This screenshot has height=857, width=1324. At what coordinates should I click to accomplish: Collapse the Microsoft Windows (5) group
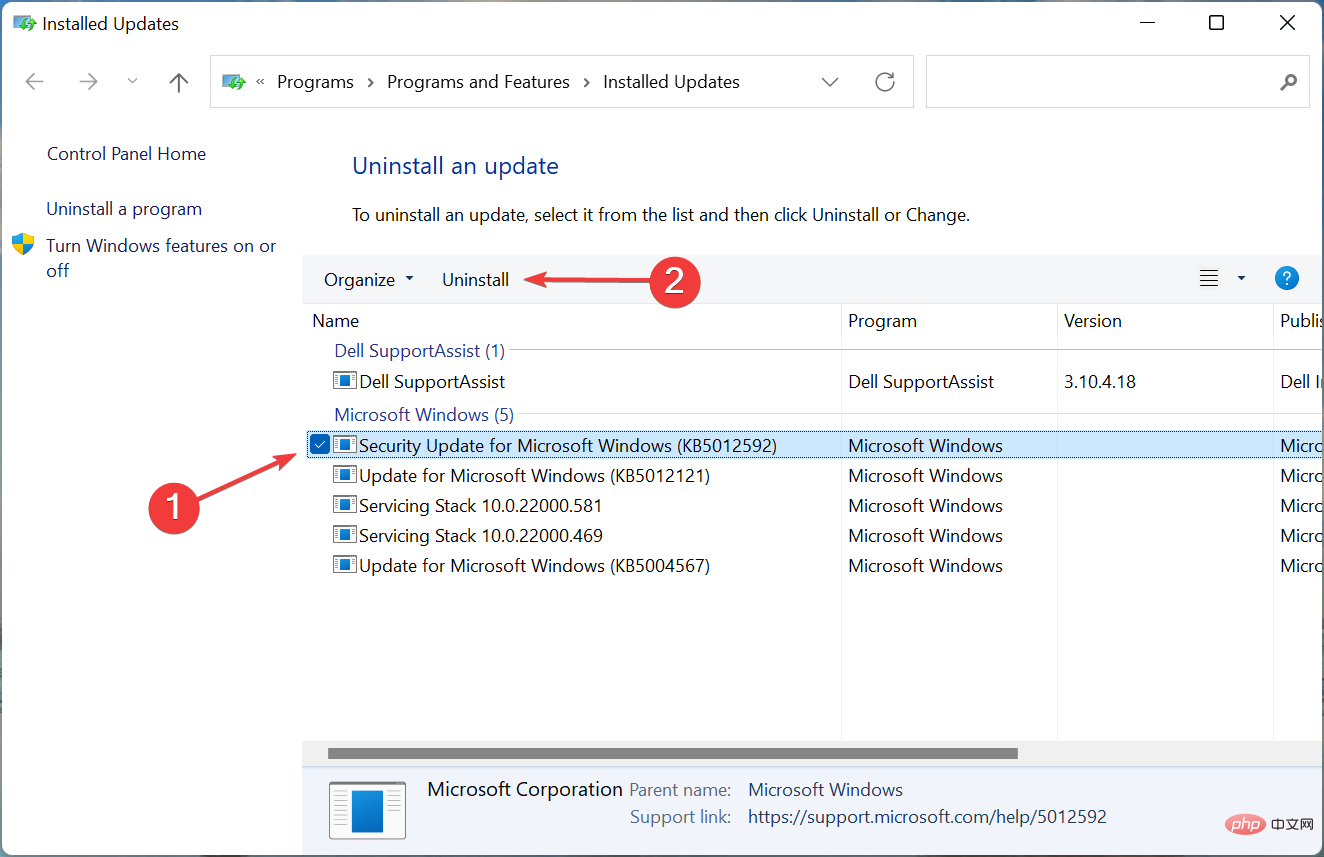point(425,414)
